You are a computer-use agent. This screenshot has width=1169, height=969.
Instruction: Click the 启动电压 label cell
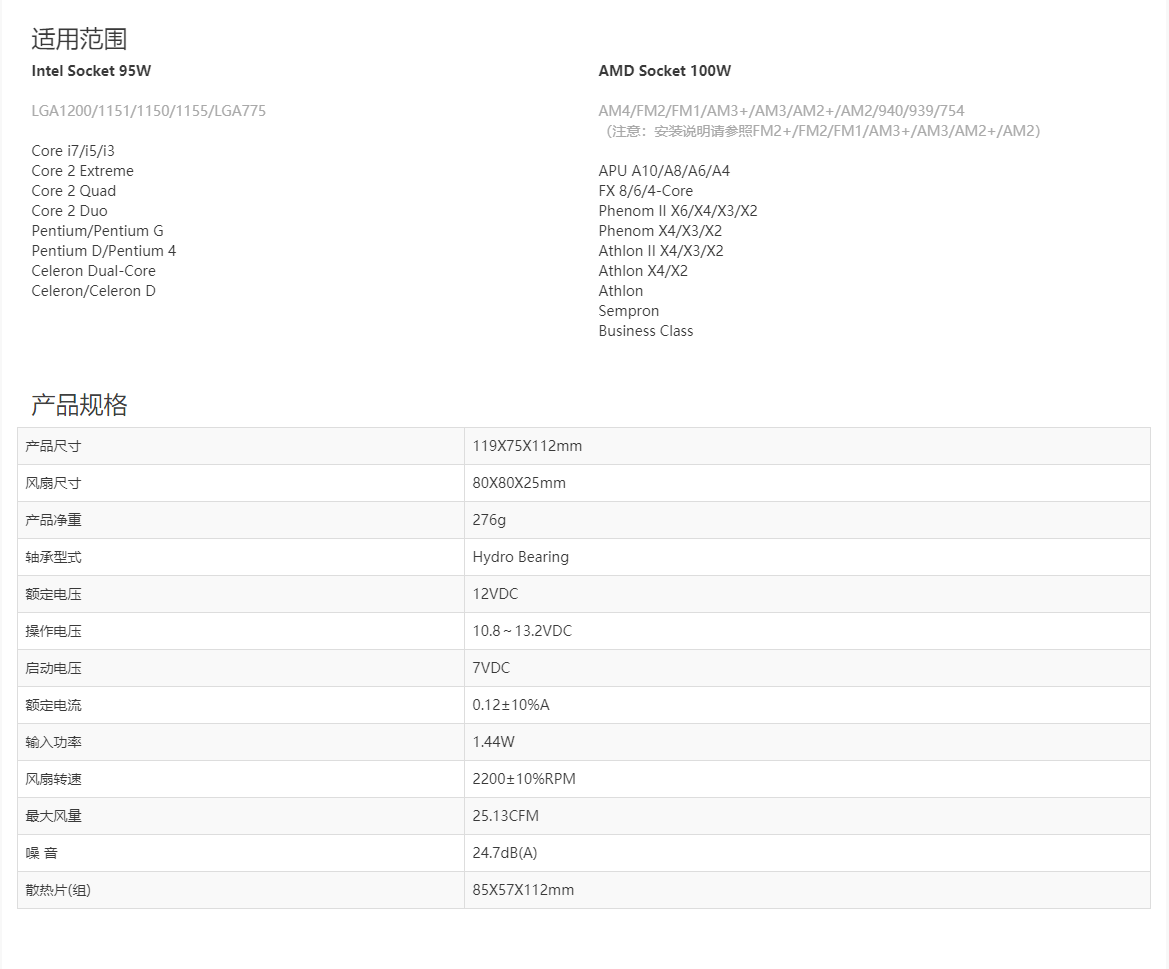(241, 668)
